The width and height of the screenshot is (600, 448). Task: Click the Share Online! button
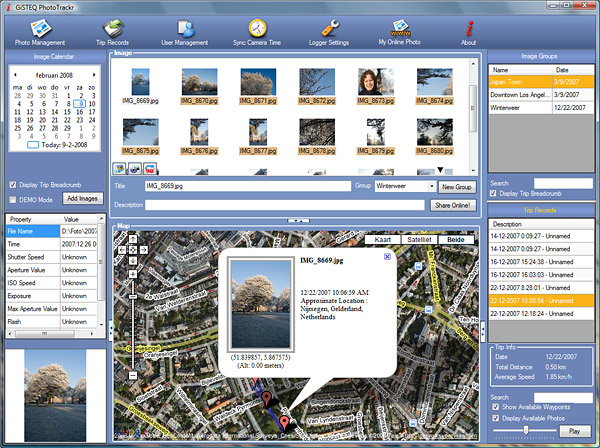pos(453,205)
